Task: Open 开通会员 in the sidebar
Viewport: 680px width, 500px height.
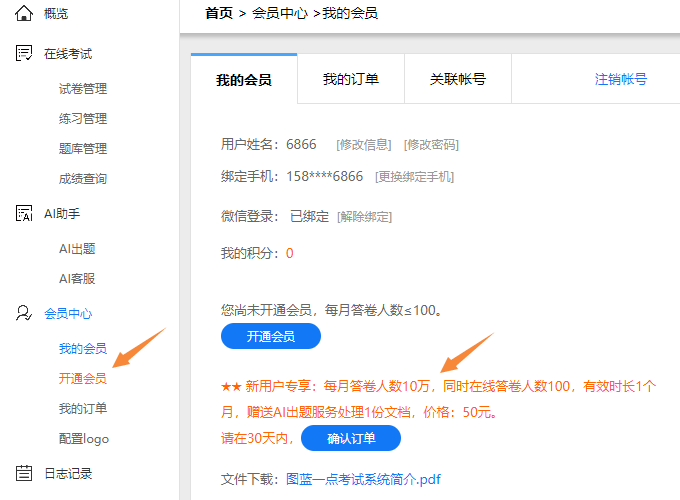Action: tap(83, 379)
